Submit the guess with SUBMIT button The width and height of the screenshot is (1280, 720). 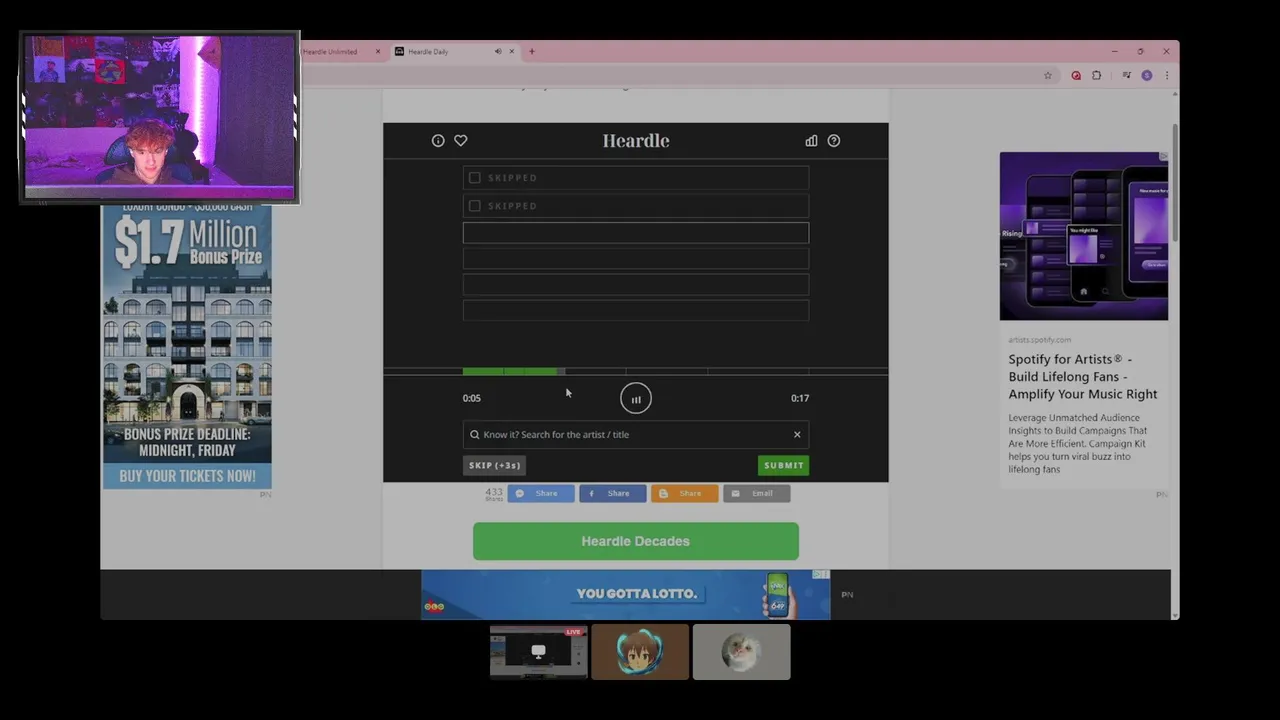click(x=783, y=465)
